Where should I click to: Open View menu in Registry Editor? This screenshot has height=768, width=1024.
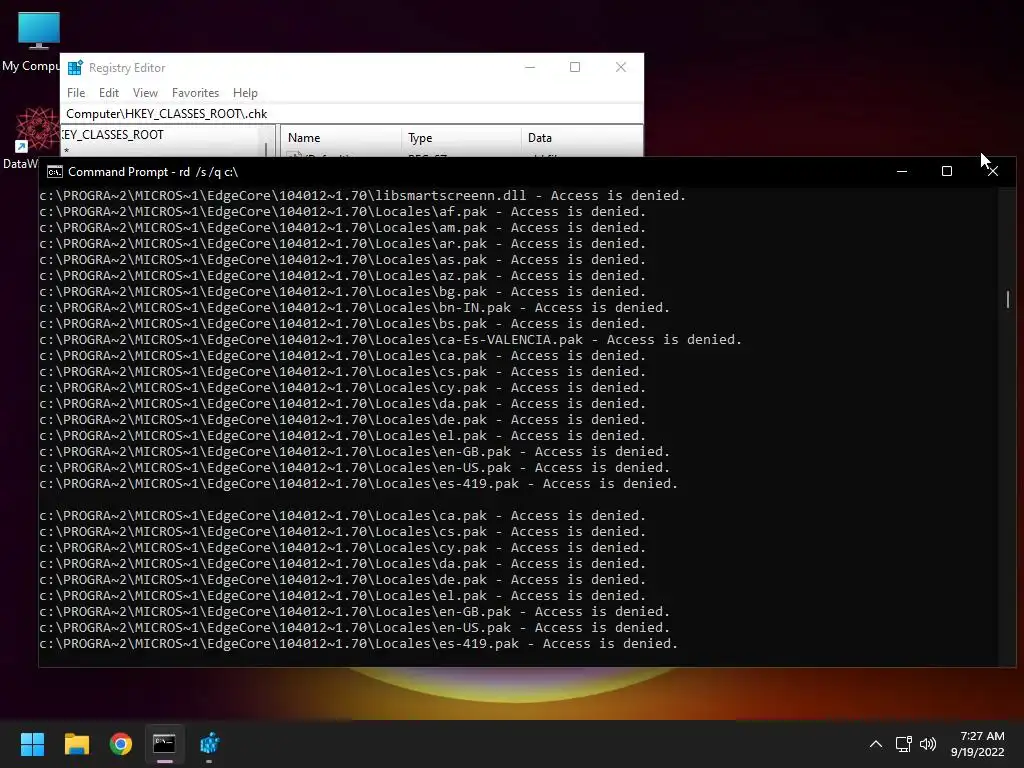coord(145,93)
